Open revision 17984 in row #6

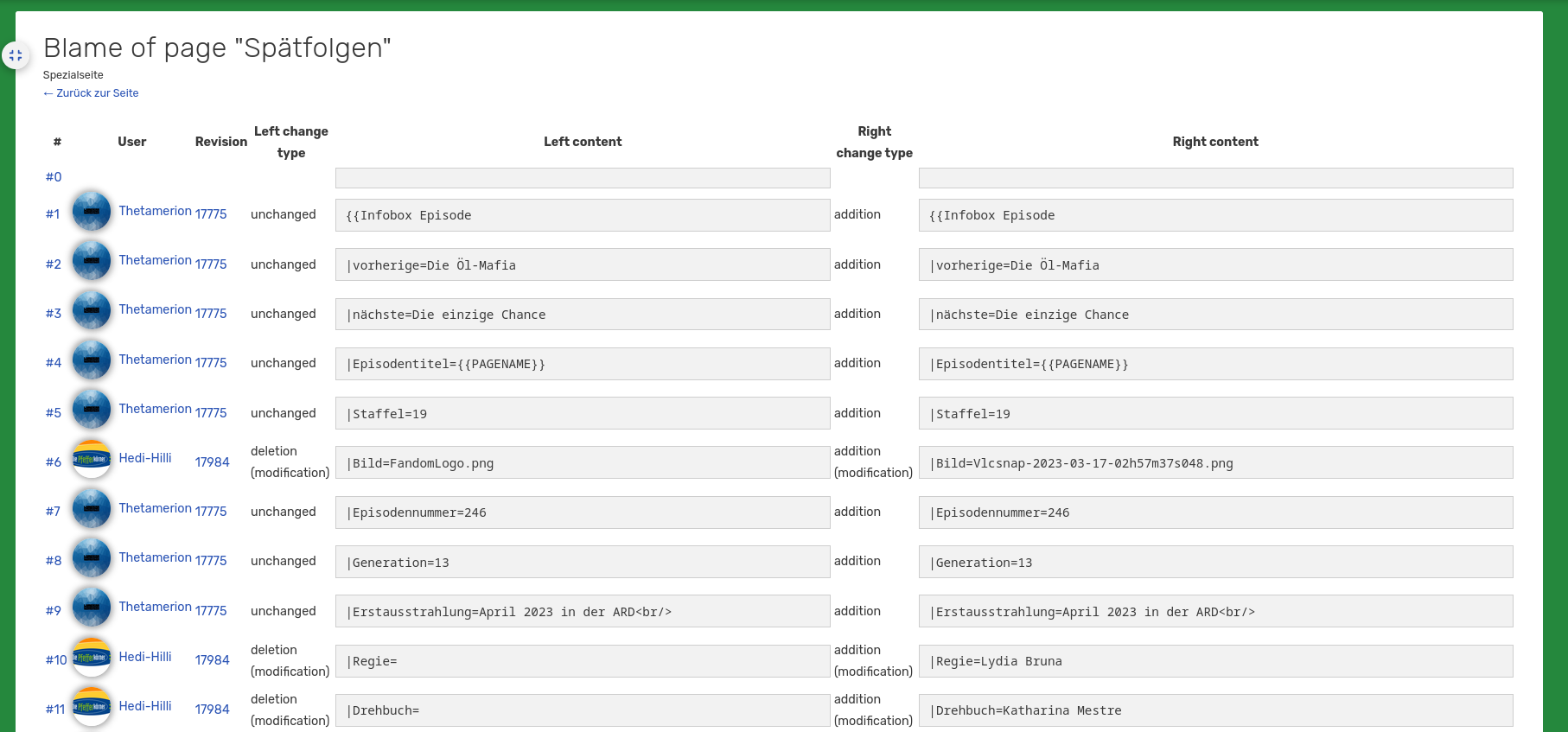tap(213, 462)
